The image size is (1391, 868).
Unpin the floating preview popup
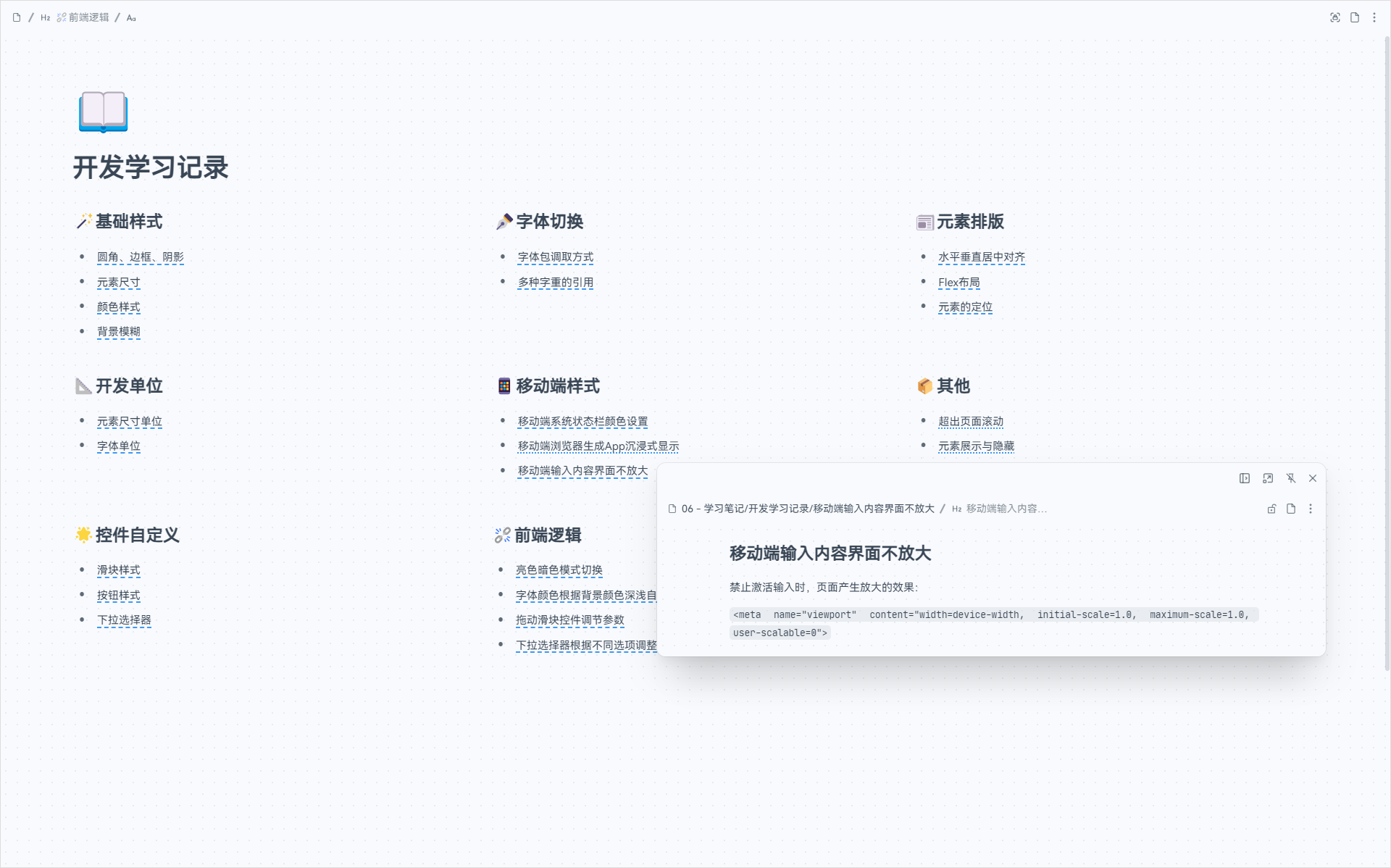click(x=1291, y=478)
